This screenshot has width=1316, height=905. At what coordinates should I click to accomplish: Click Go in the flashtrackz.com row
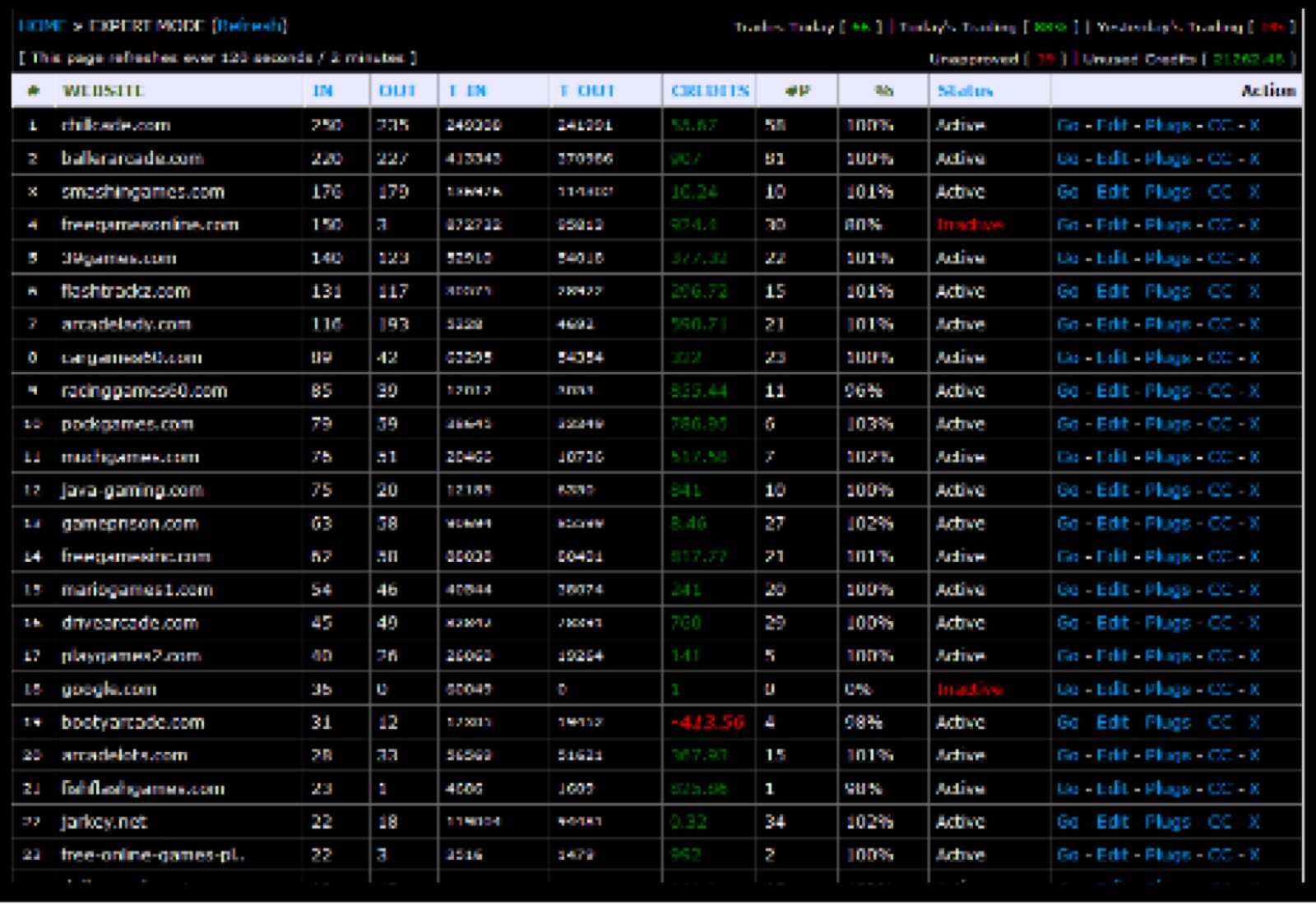click(1068, 291)
